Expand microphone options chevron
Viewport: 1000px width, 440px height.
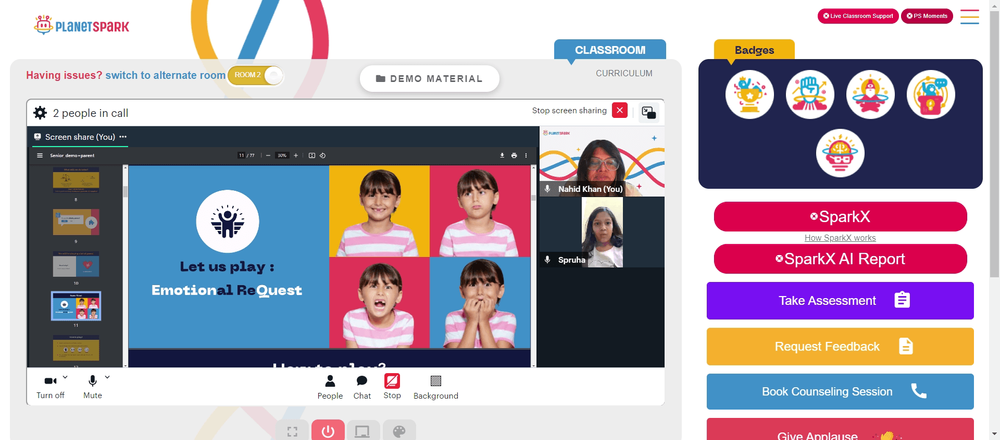pos(107,377)
